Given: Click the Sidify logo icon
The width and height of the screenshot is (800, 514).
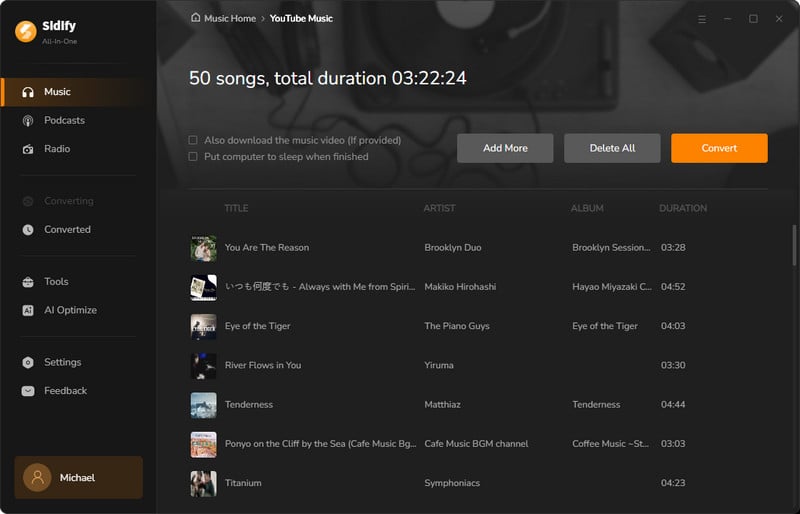Looking at the screenshot, I should [x=26, y=31].
